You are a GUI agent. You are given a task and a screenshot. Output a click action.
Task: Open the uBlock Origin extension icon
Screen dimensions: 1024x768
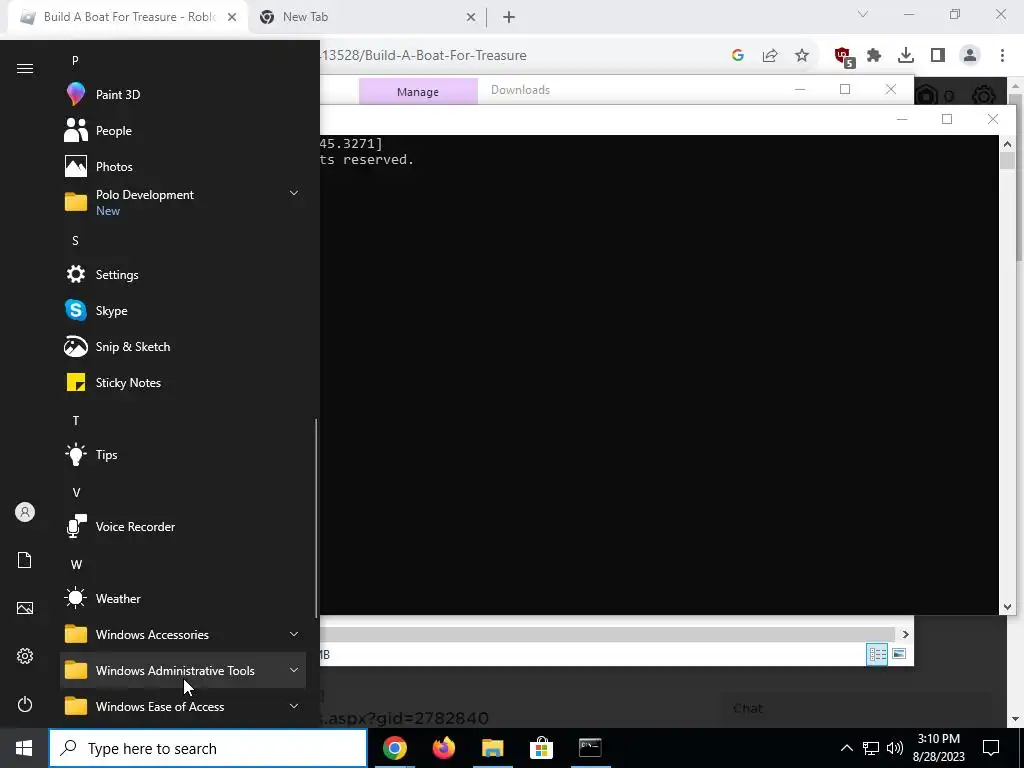point(843,56)
